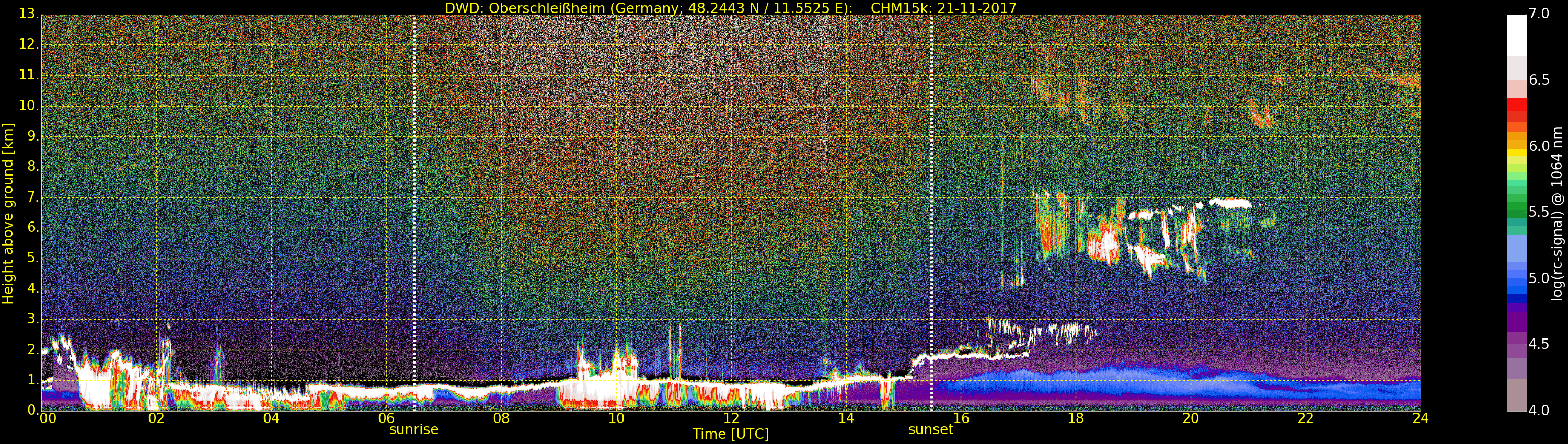This screenshot has height=444, width=1568.
Task: Click the "5." tick on the height axis
Action: 32,259
